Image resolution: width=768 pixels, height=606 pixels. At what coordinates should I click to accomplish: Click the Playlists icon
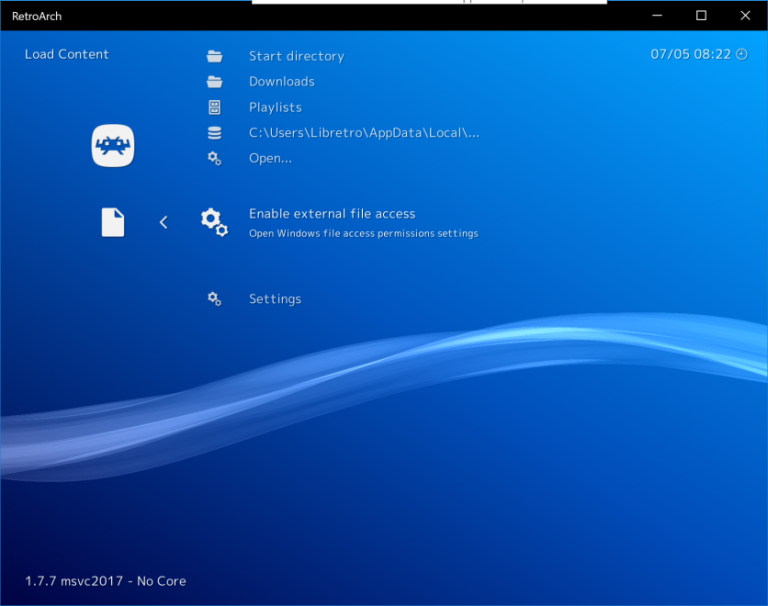(214, 107)
